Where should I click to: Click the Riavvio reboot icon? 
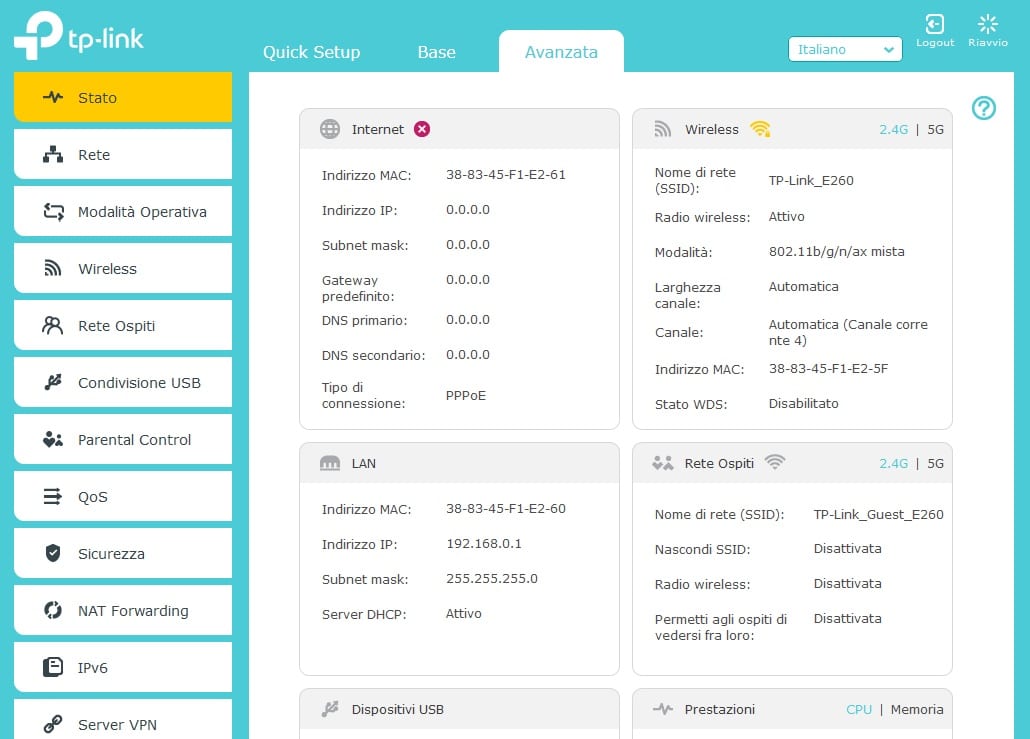[987, 26]
